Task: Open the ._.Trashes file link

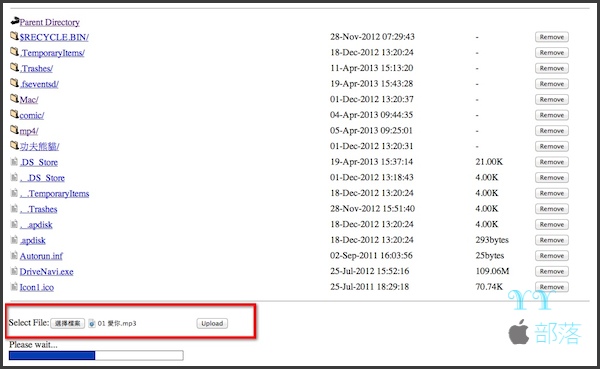Action: click(x=38, y=209)
